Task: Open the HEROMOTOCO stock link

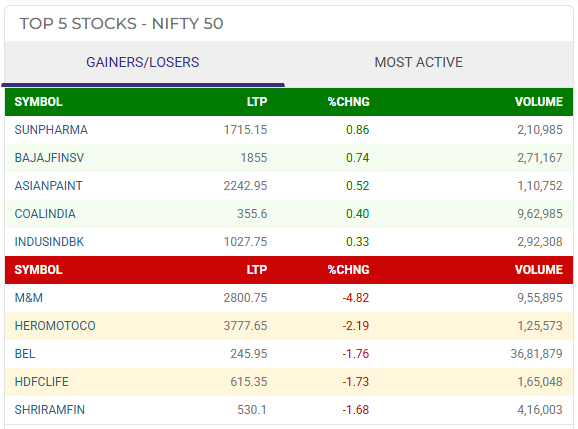Action: click(55, 326)
